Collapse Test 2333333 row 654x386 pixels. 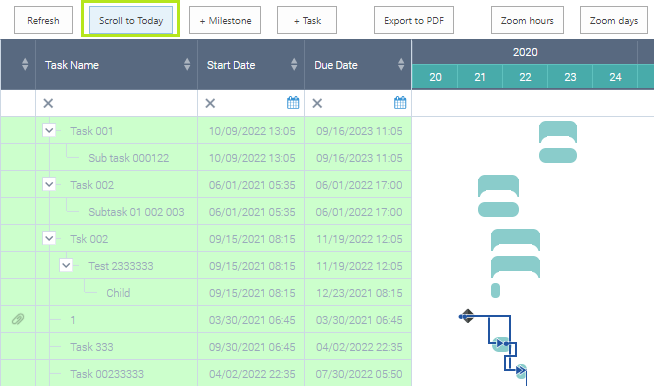coord(66,265)
